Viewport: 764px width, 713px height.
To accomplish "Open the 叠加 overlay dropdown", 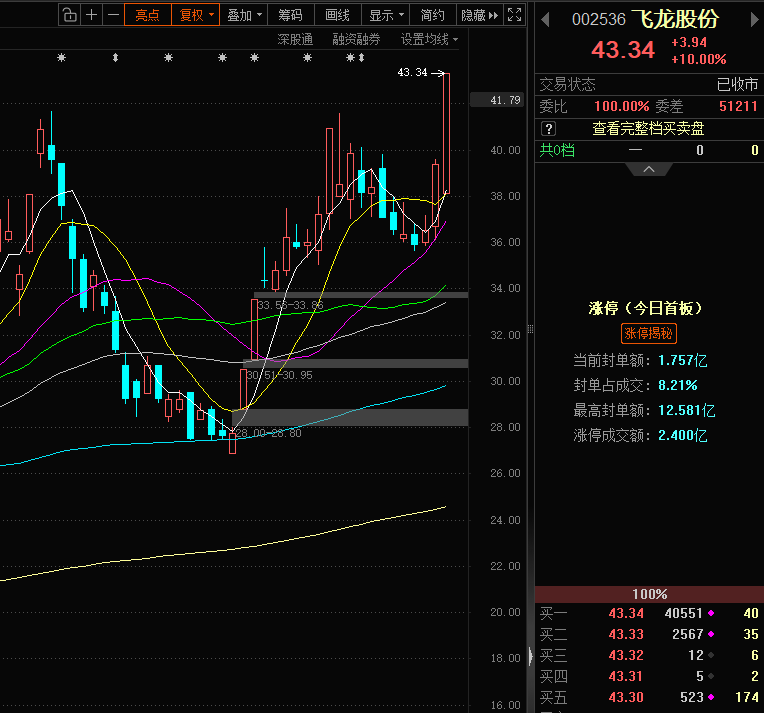I will (x=244, y=15).
